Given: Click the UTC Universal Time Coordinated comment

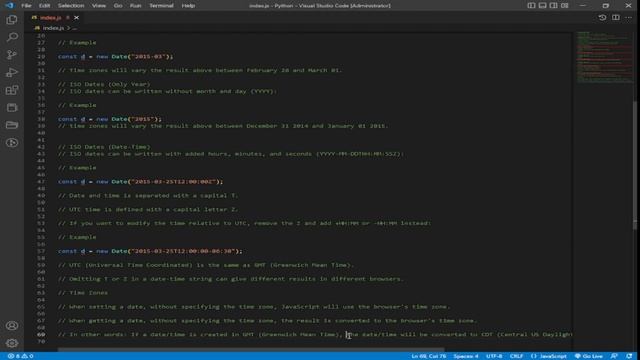Looking at the screenshot, I should pos(205,265).
